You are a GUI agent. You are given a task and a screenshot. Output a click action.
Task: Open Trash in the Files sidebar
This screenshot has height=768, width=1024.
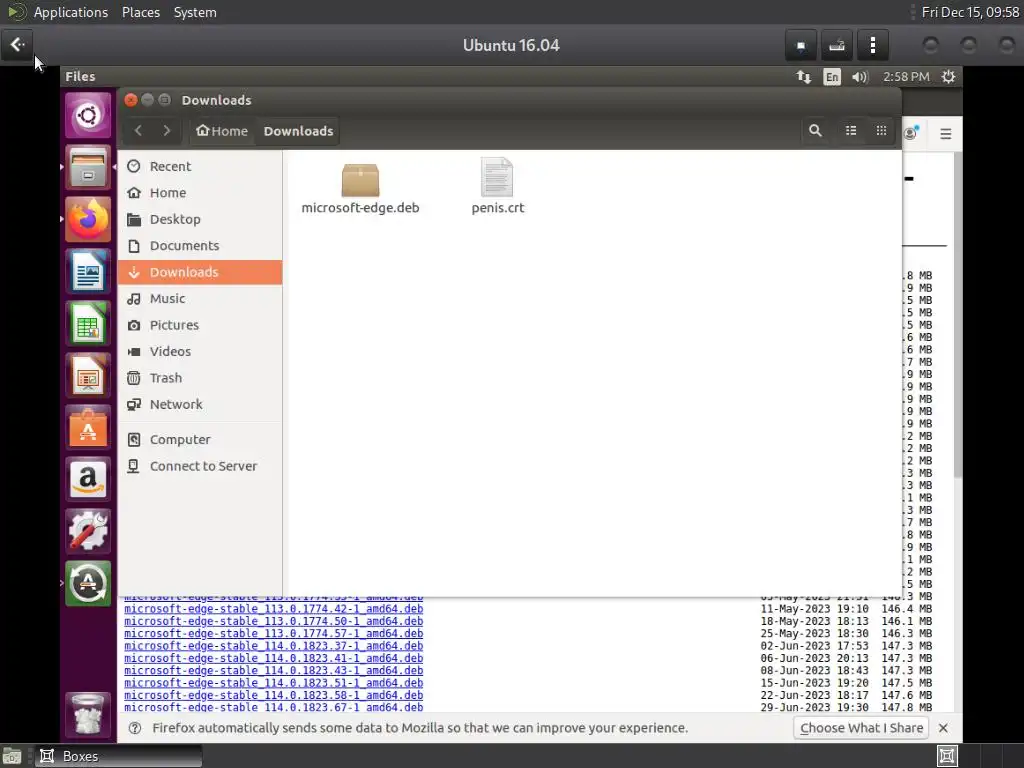click(x=200, y=378)
